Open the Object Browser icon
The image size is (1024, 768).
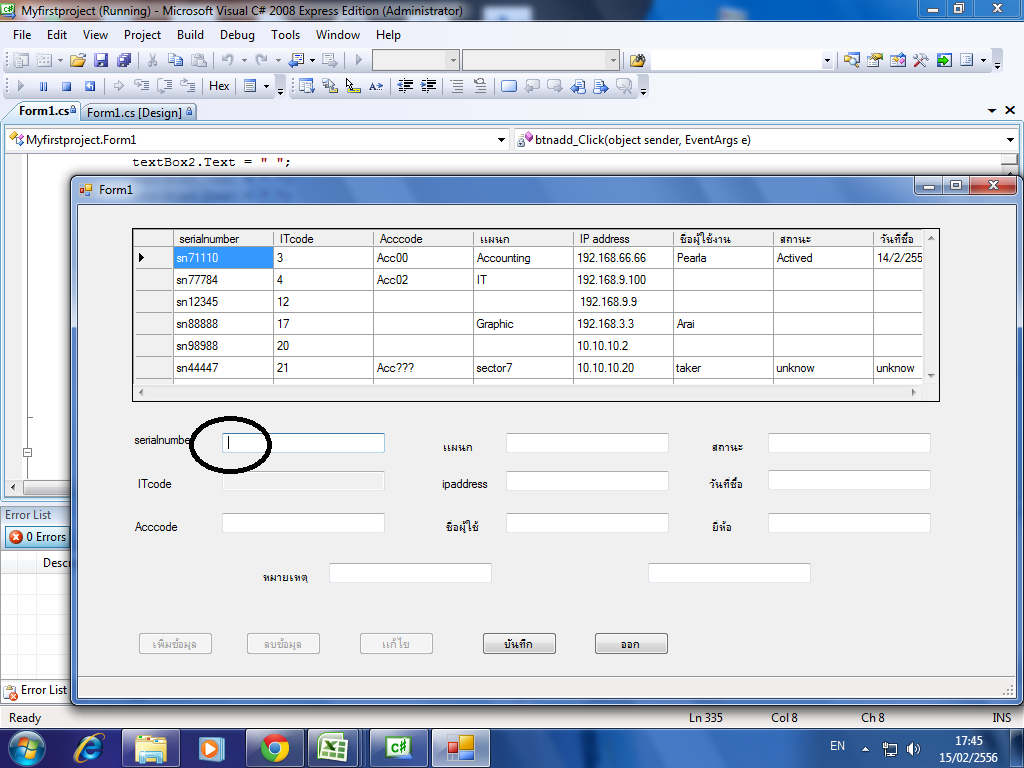898,61
